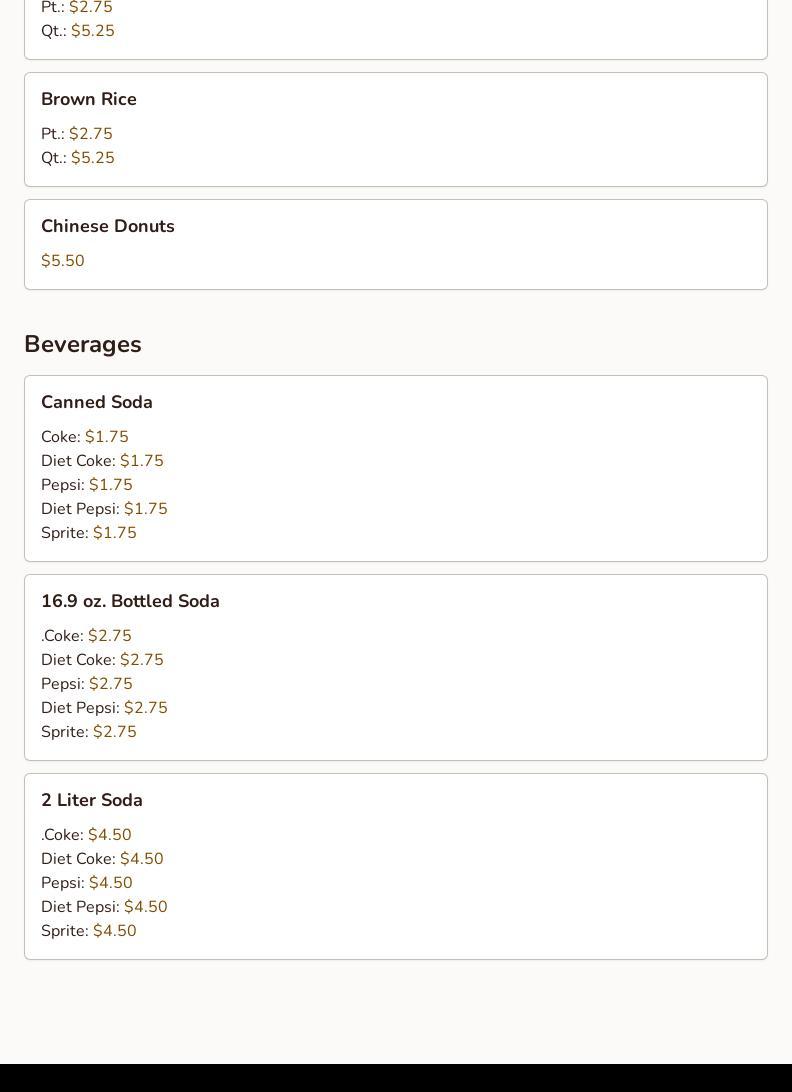The image size is (792, 1092).
Task: Select 2 Liter Diet Coke option
Action: coord(102,859)
